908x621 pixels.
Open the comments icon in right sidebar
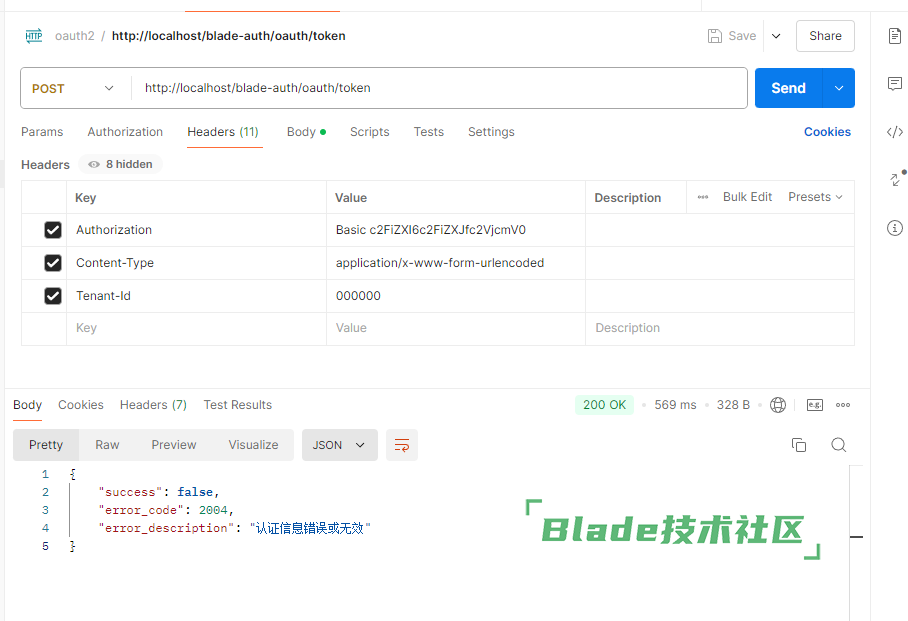click(894, 84)
